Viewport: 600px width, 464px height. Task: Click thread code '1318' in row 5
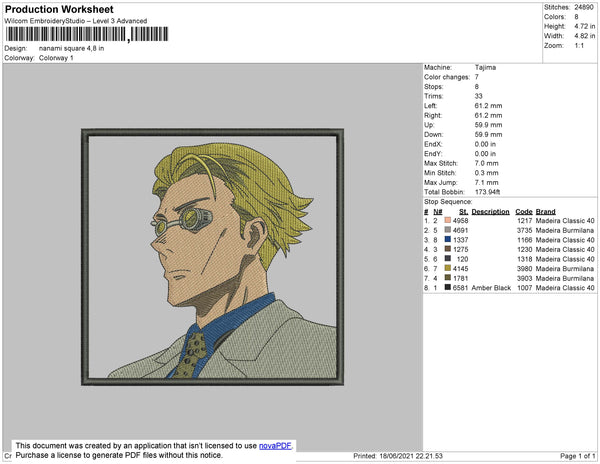pos(525,259)
